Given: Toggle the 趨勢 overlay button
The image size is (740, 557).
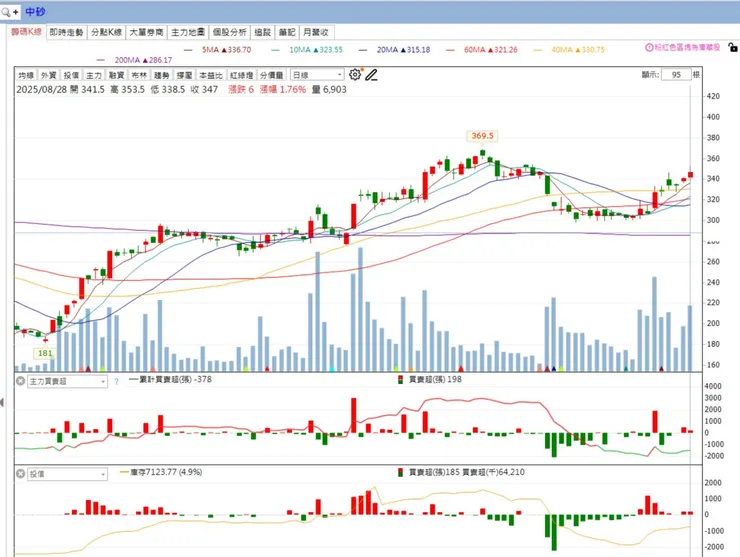Looking at the screenshot, I should point(162,75).
